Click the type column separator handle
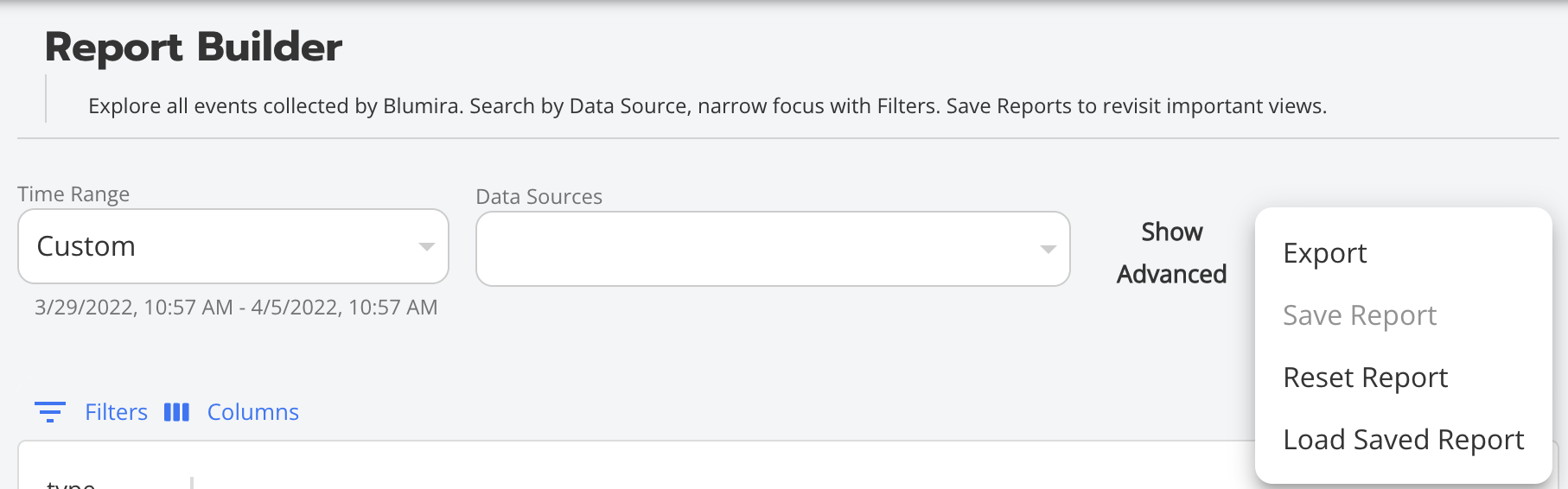 [192, 483]
